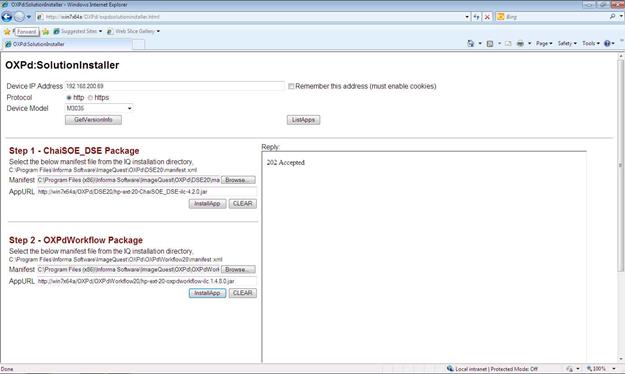Image resolution: width=625 pixels, height=374 pixels.
Task: Click the GetVersionInfo button
Action: coord(93,120)
